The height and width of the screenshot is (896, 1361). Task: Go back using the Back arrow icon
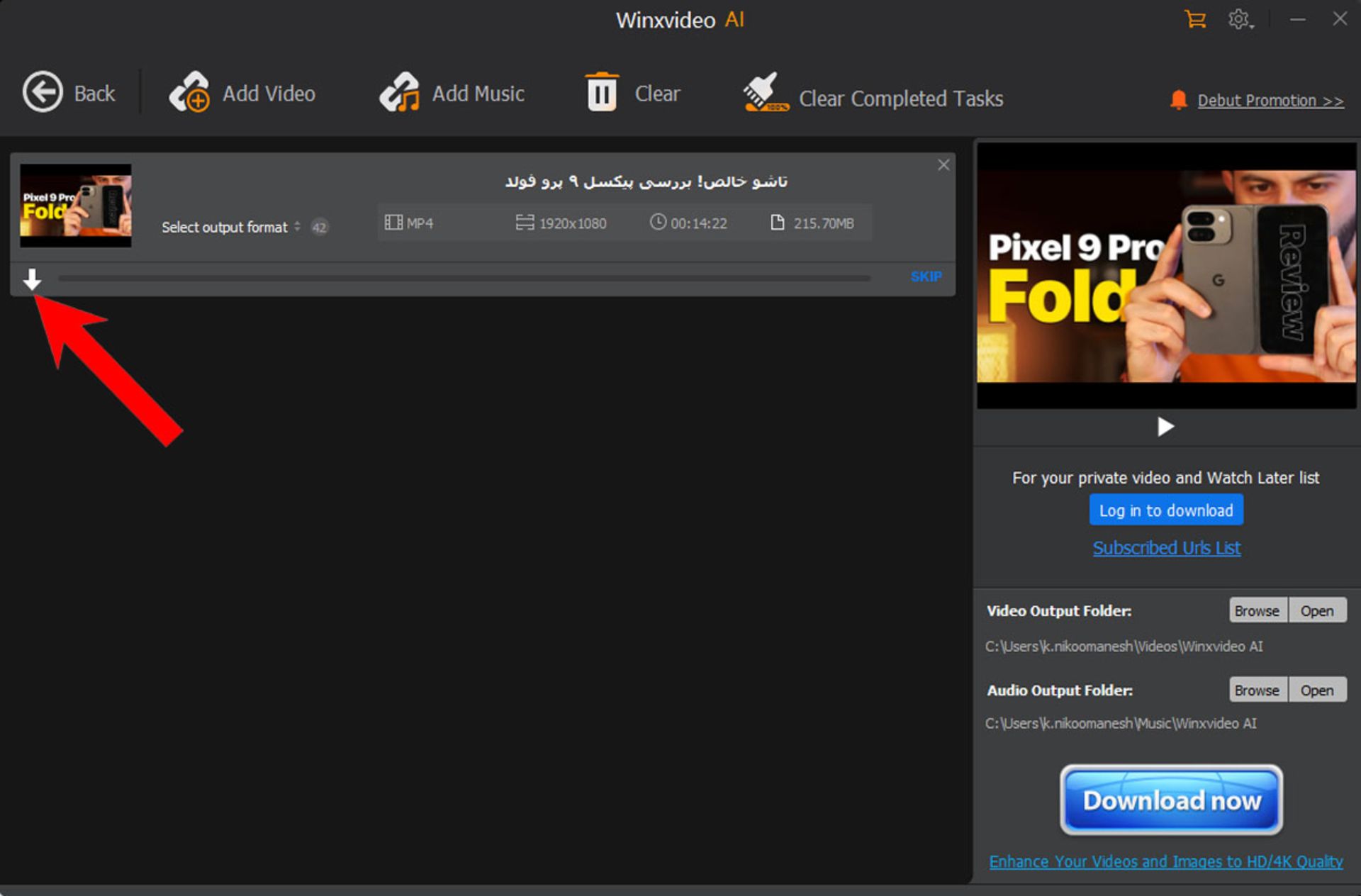[x=43, y=92]
